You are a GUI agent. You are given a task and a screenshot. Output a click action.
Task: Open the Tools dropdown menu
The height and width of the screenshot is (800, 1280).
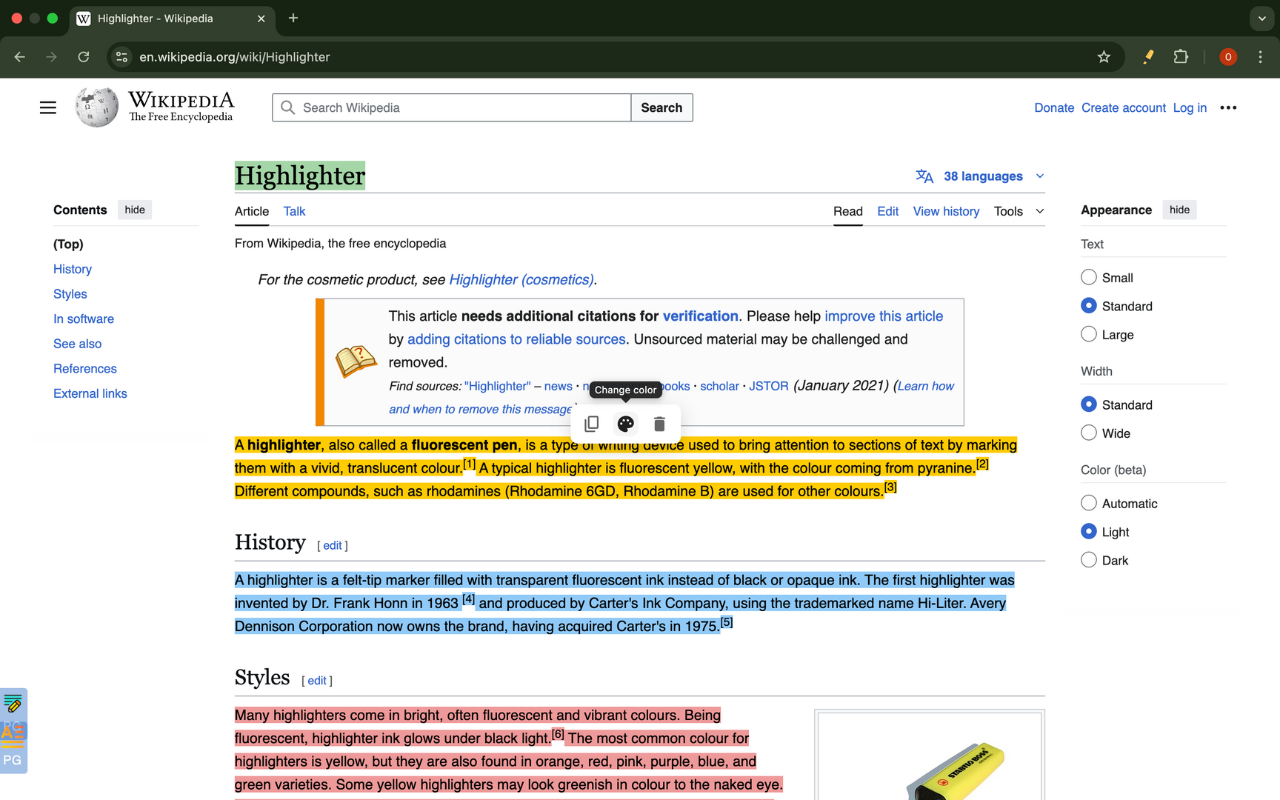click(1018, 211)
